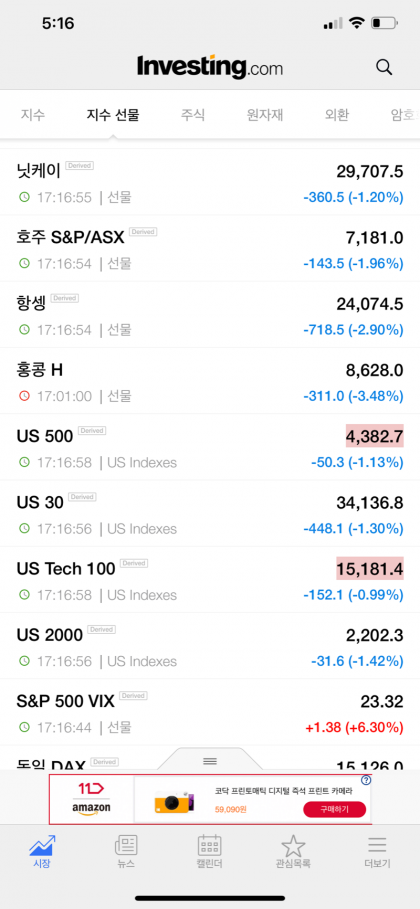Image resolution: width=420 pixels, height=909 pixels.
Task: Tap the 구매하기 buy button in ad
Action: click(335, 809)
